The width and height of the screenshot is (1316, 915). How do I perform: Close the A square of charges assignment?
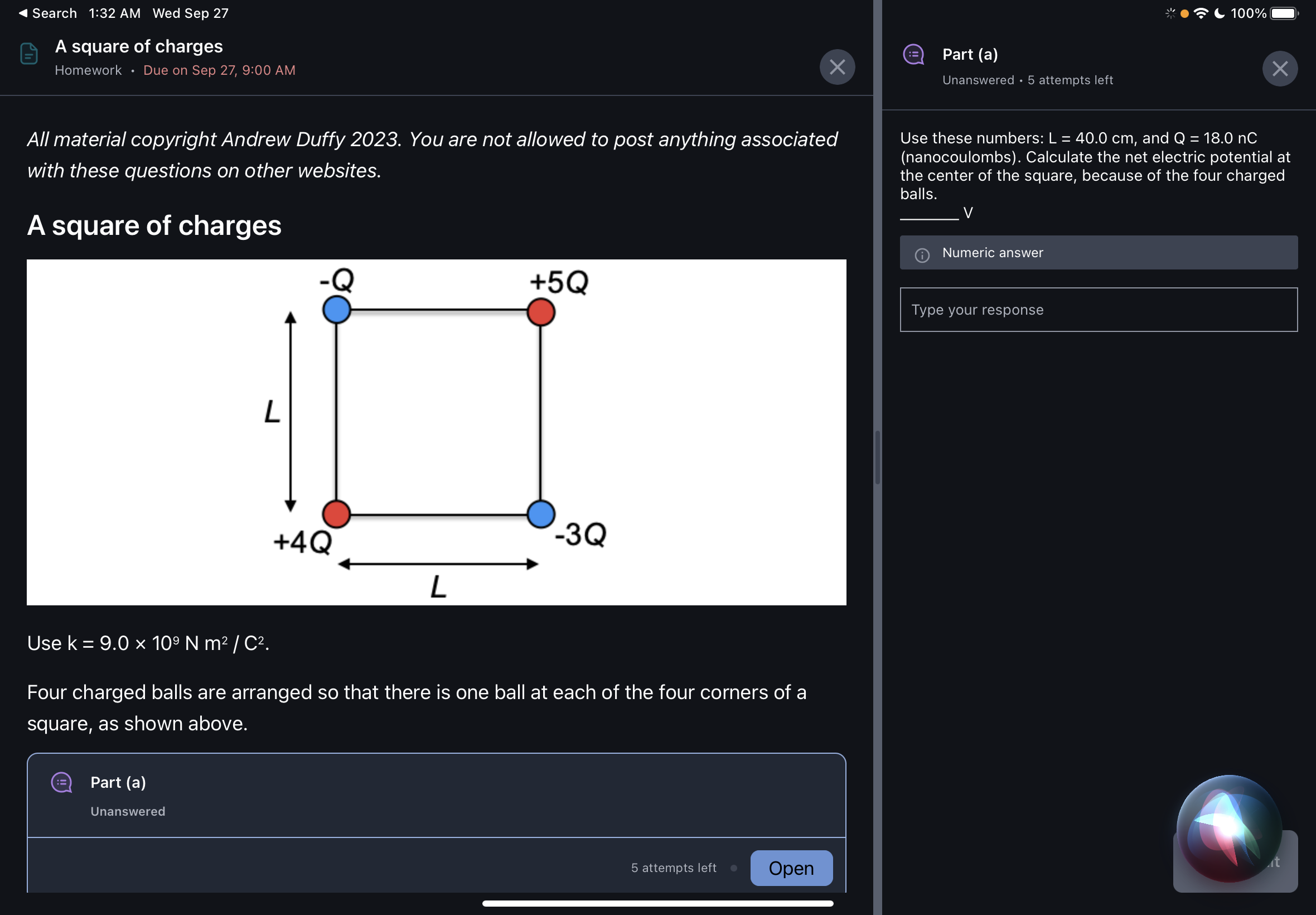tap(836, 67)
